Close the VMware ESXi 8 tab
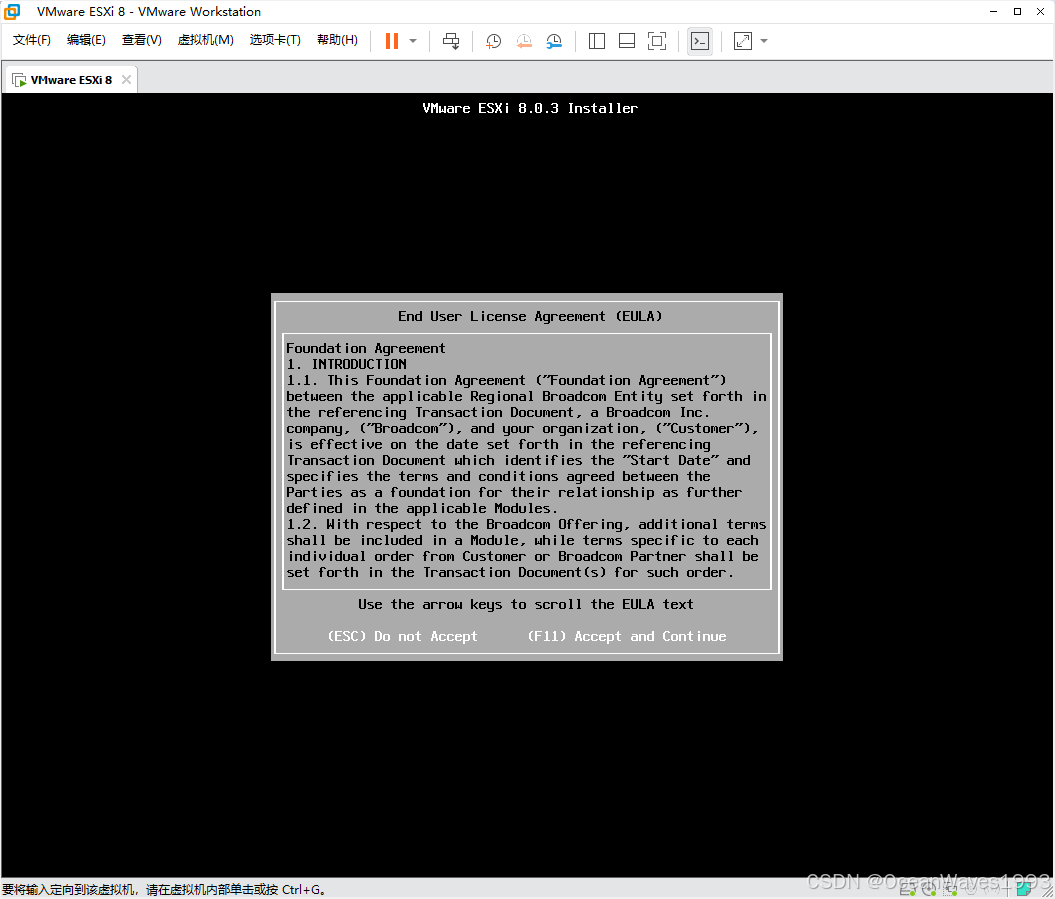 coord(126,79)
